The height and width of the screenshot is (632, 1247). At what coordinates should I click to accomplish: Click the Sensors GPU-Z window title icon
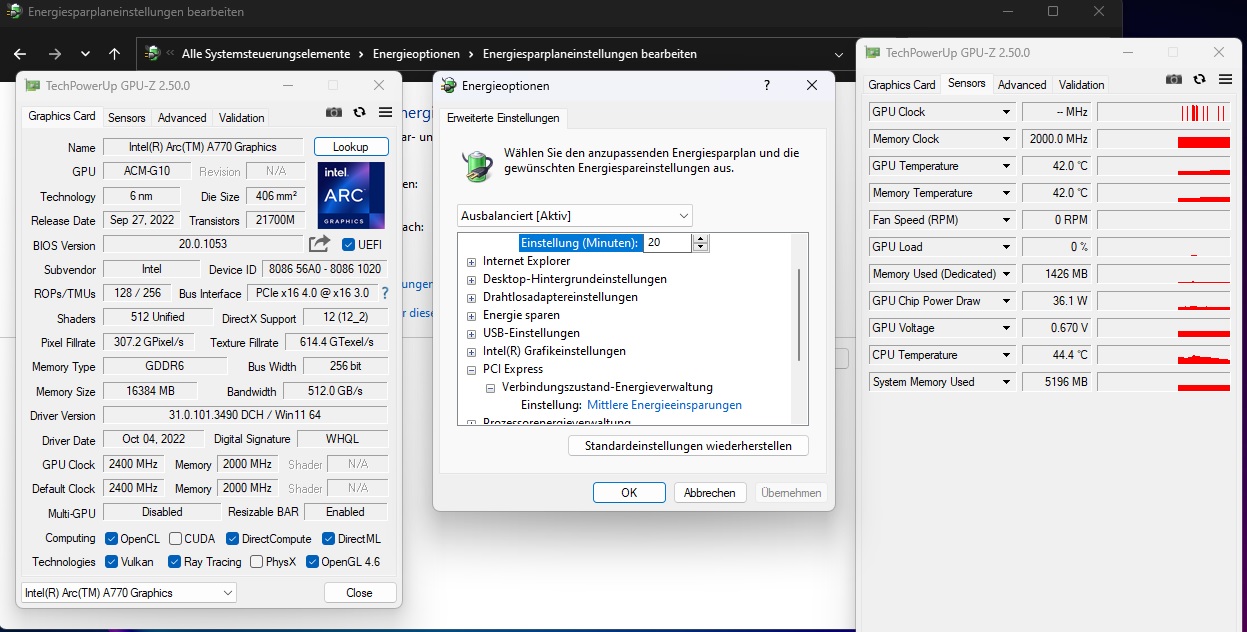(x=873, y=53)
